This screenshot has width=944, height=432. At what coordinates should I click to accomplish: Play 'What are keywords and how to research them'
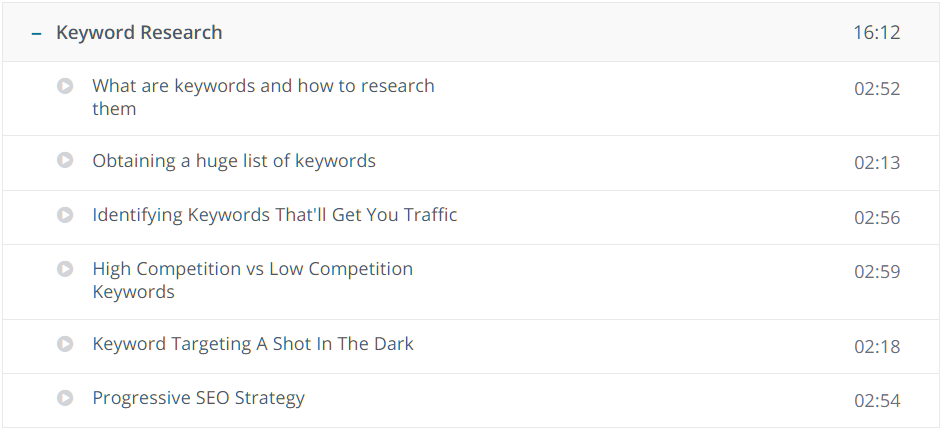pos(65,86)
